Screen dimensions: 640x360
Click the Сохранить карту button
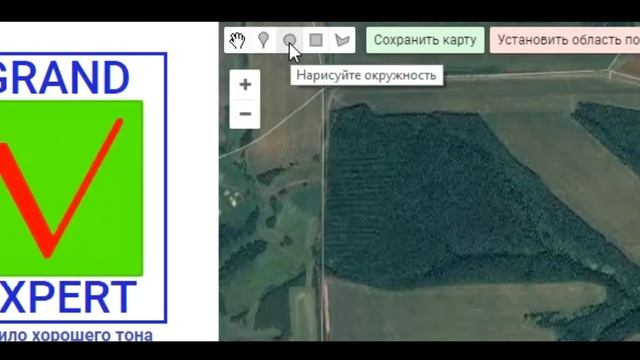pos(425,40)
